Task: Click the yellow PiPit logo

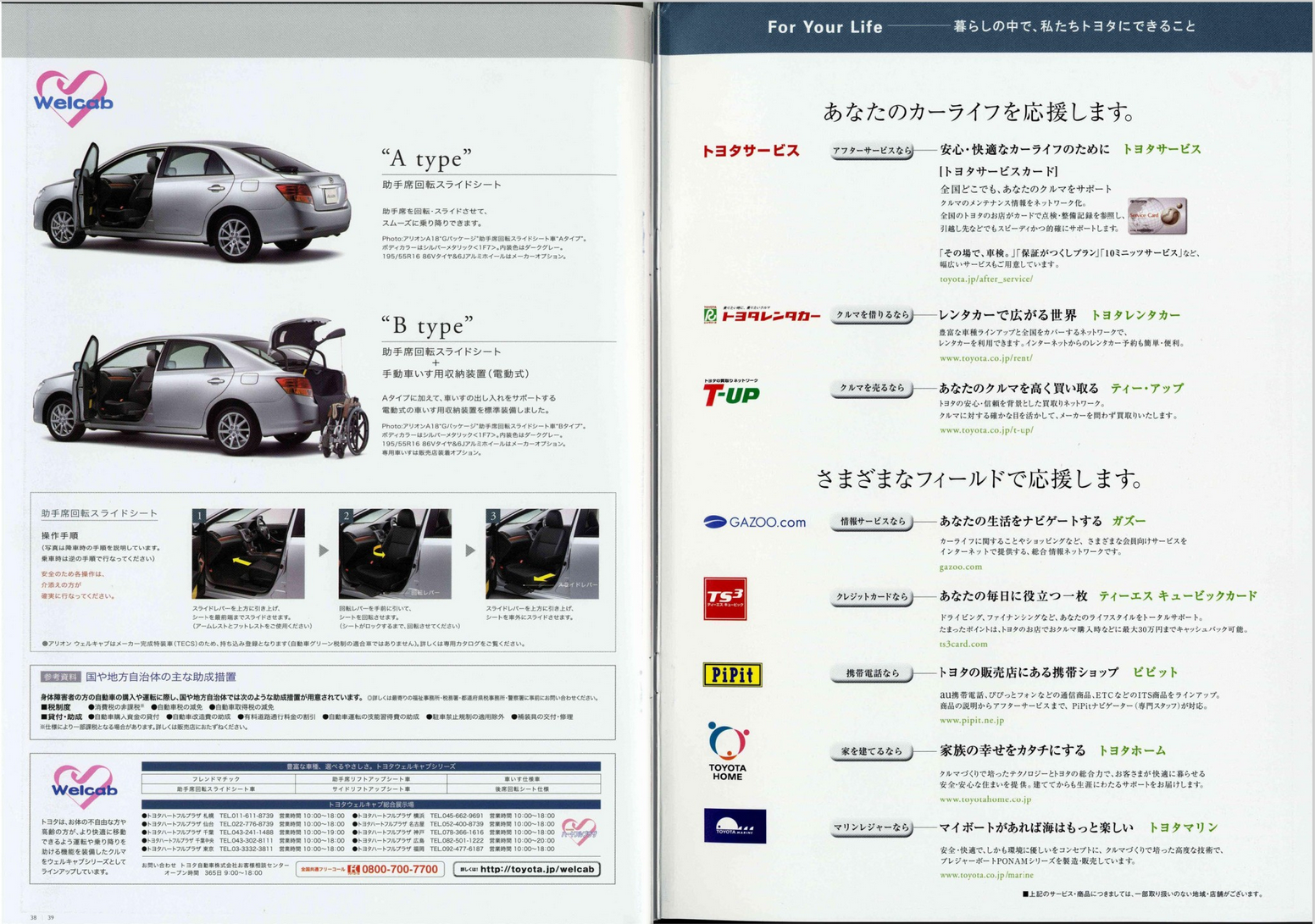Action: pos(732,674)
